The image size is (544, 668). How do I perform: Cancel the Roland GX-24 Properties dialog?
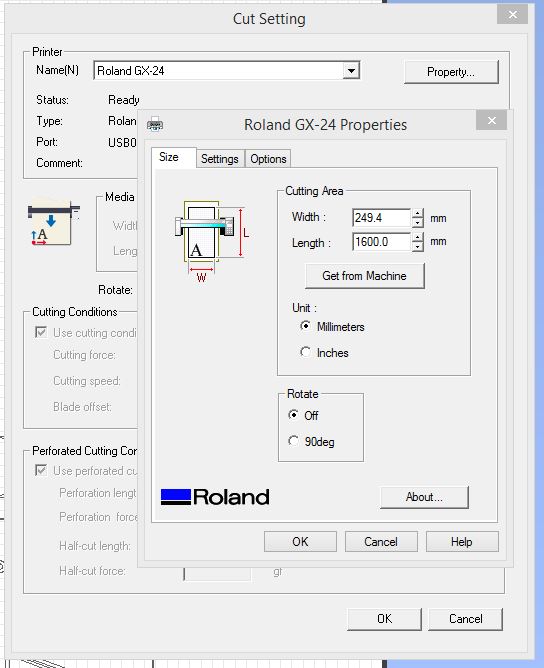coord(381,541)
